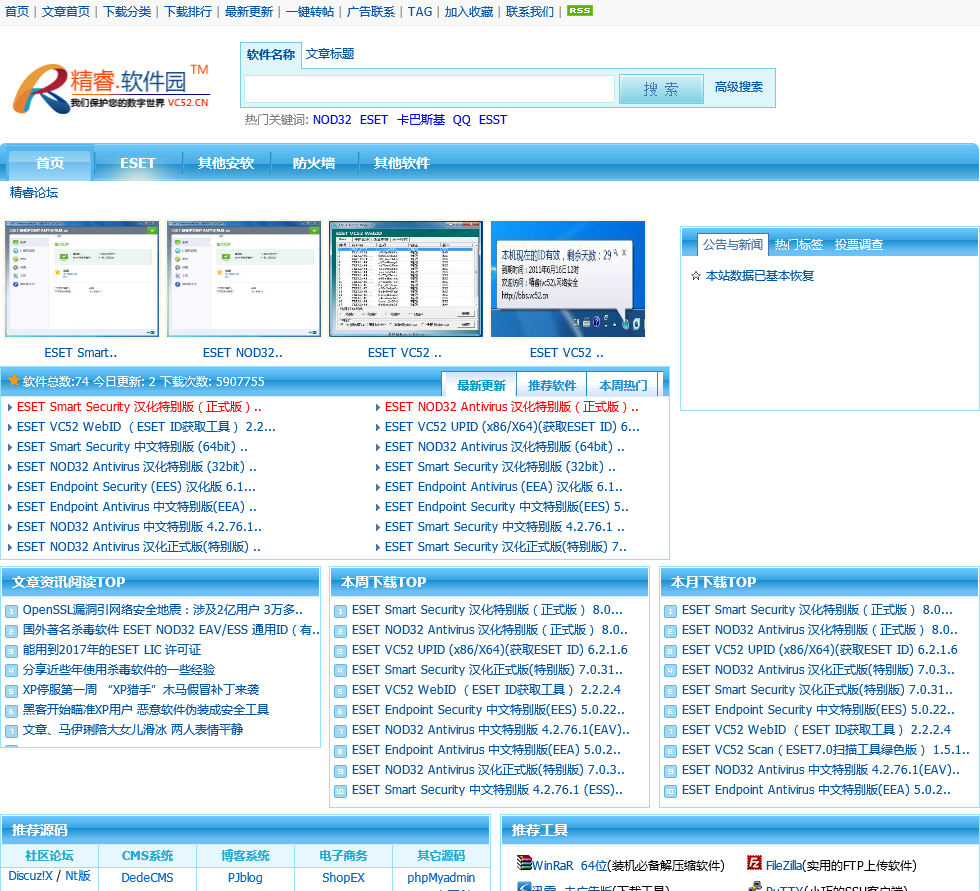Switch to the 文章标题 search tab
The width and height of the screenshot is (980, 891).
(330, 54)
